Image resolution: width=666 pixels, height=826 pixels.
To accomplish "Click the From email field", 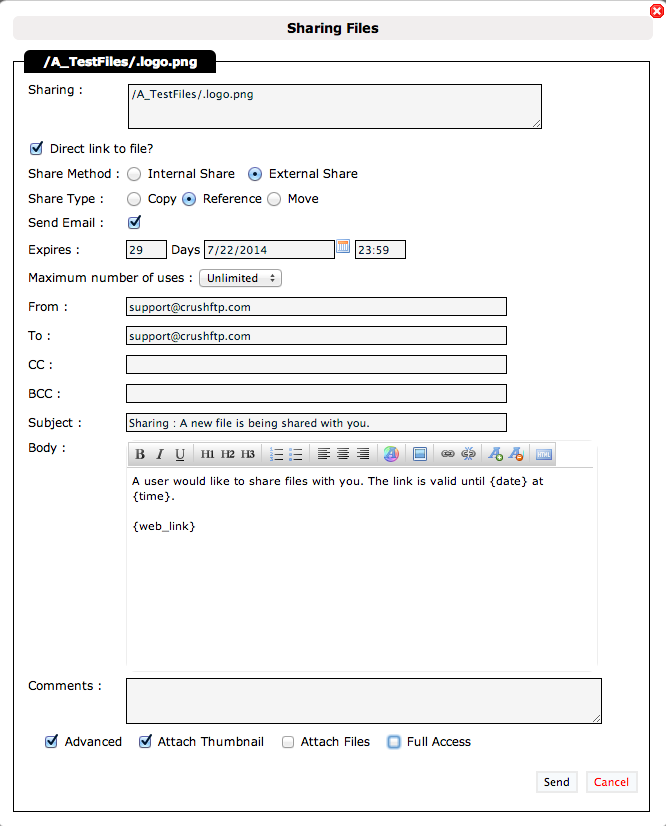I will [316, 307].
